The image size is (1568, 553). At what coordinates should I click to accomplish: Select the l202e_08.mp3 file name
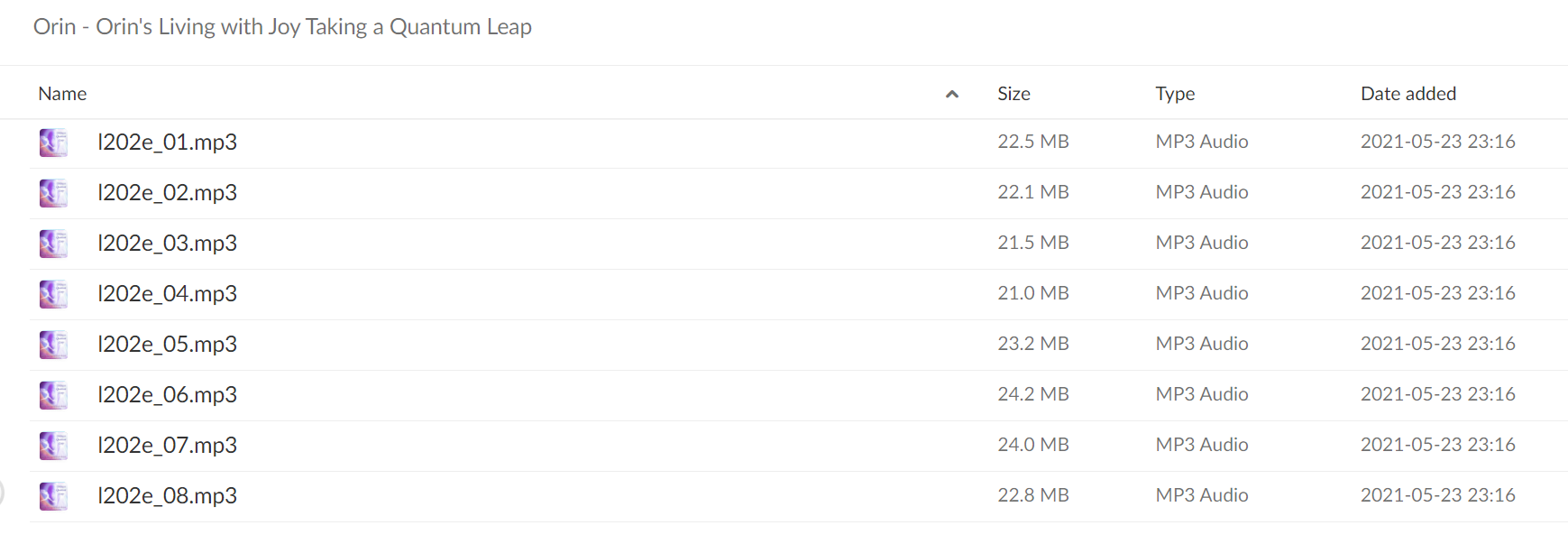[x=168, y=496]
